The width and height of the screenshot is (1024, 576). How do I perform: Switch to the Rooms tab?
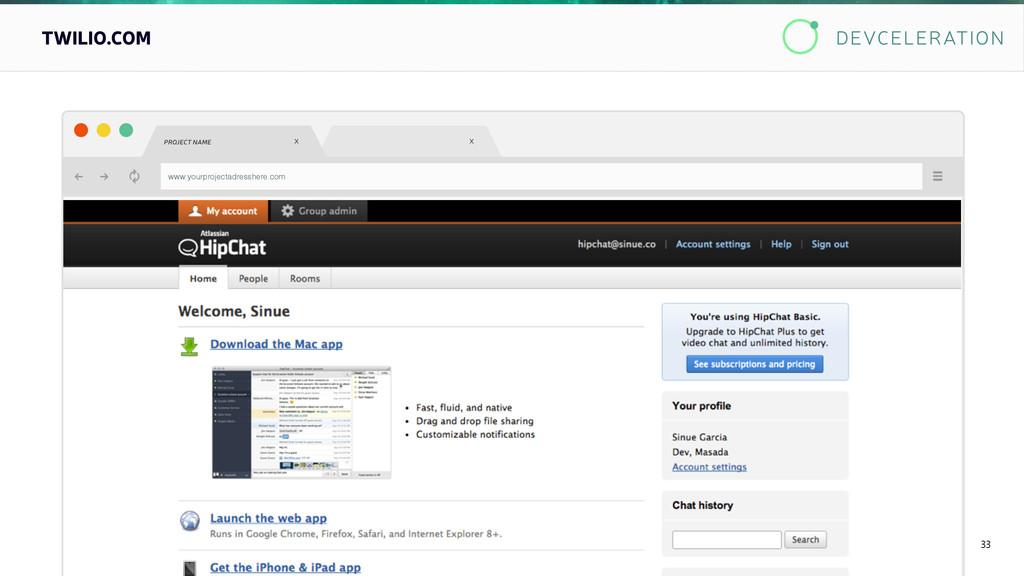[x=305, y=278]
